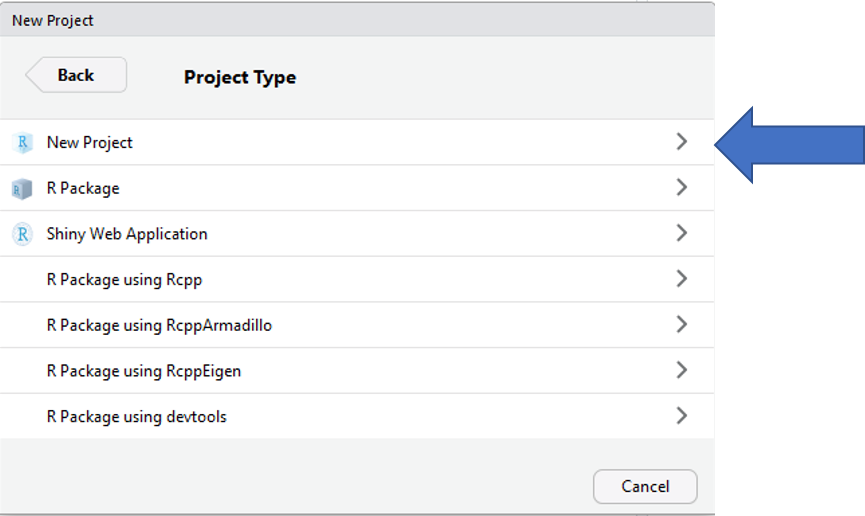Screen dimensions: 865x516
Task: Expand chevron for RcppArmadillo package row
Action: (x=682, y=325)
